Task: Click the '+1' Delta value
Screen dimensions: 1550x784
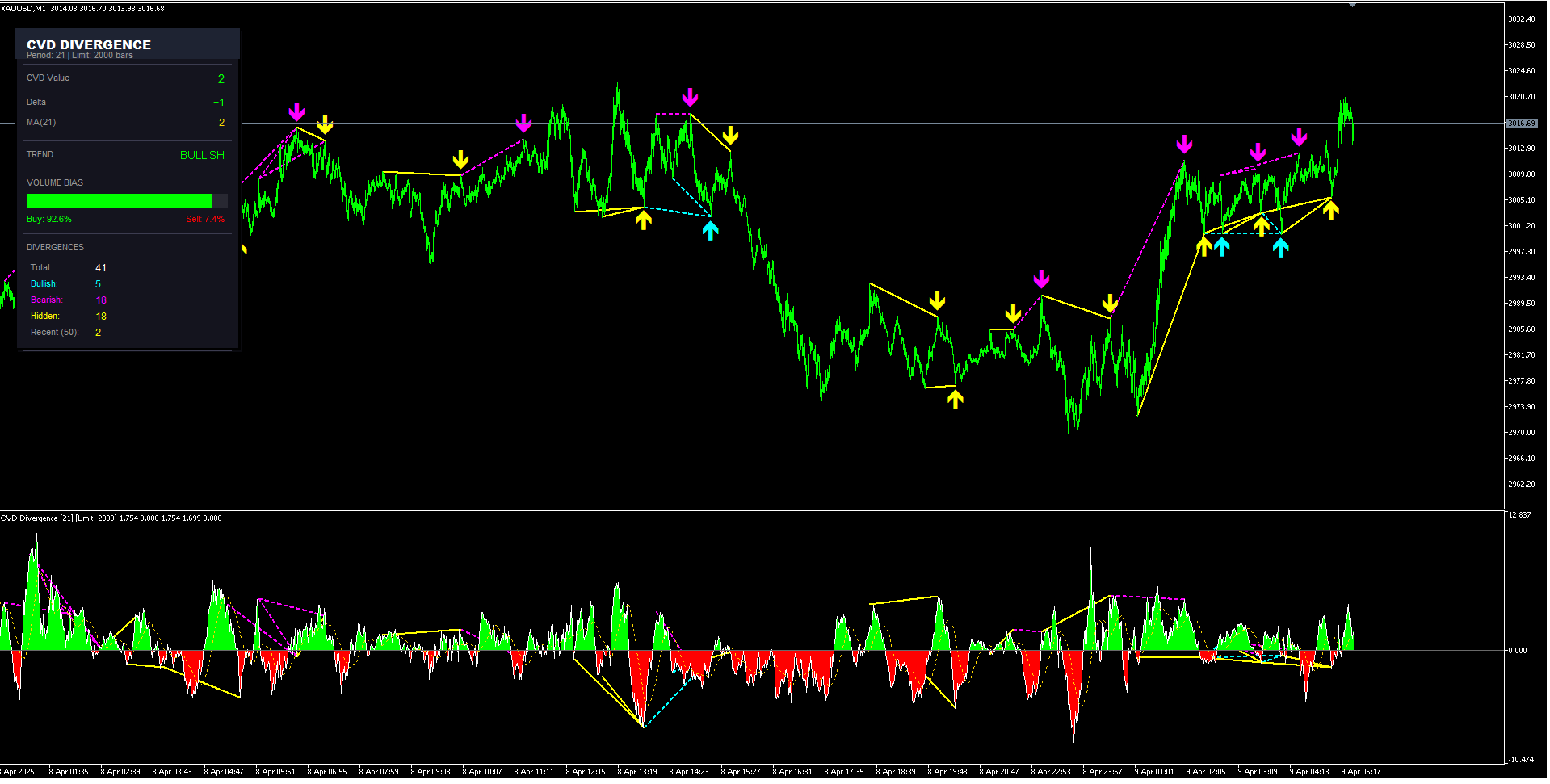Action: [x=219, y=103]
